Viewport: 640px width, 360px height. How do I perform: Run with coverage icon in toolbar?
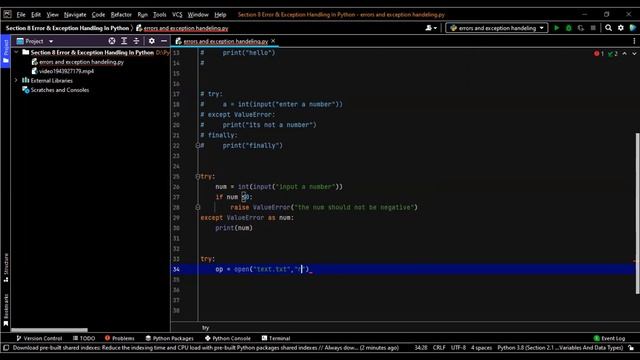pyautogui.click(x=581, y=28)
